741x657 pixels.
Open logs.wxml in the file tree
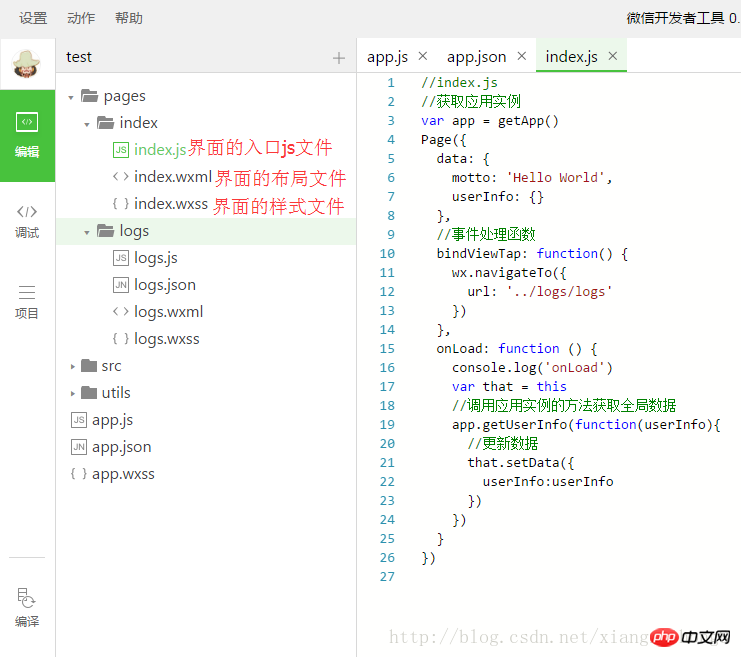pos(169,312)
